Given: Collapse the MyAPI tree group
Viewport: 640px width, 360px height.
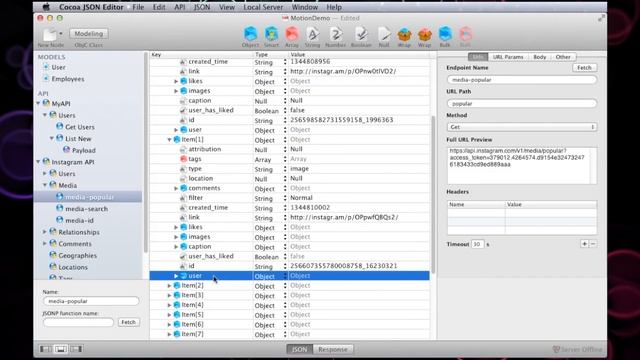Looking at the screenshot, I should tap(38, 104).
